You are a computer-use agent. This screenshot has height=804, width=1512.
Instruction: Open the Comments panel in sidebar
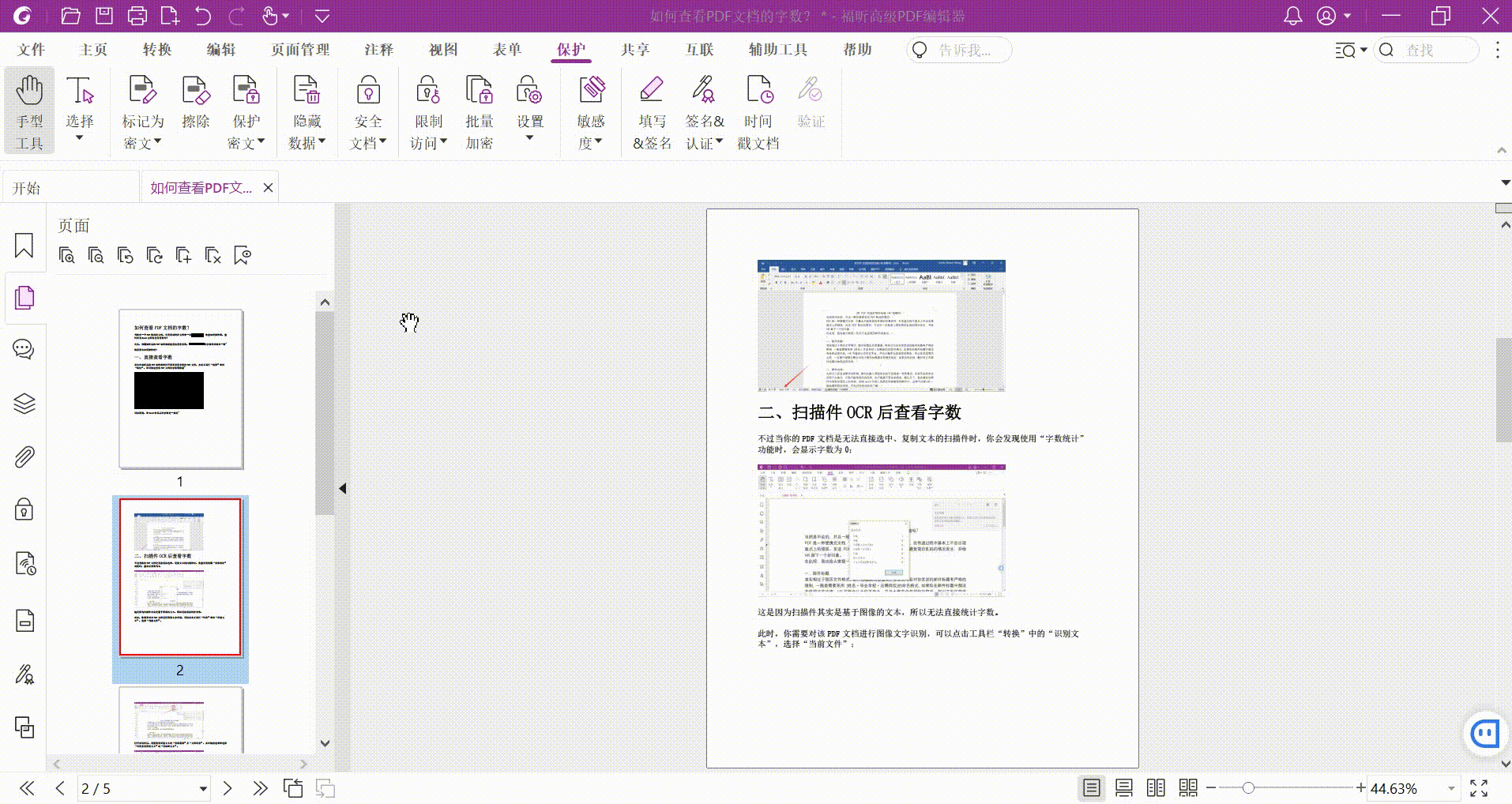click(24, 349)
